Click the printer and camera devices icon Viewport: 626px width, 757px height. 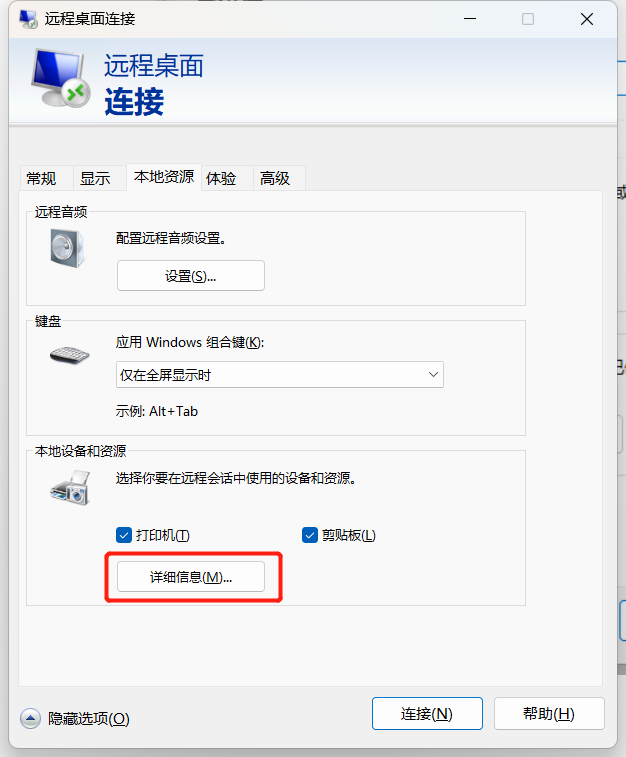pos(70,488)
